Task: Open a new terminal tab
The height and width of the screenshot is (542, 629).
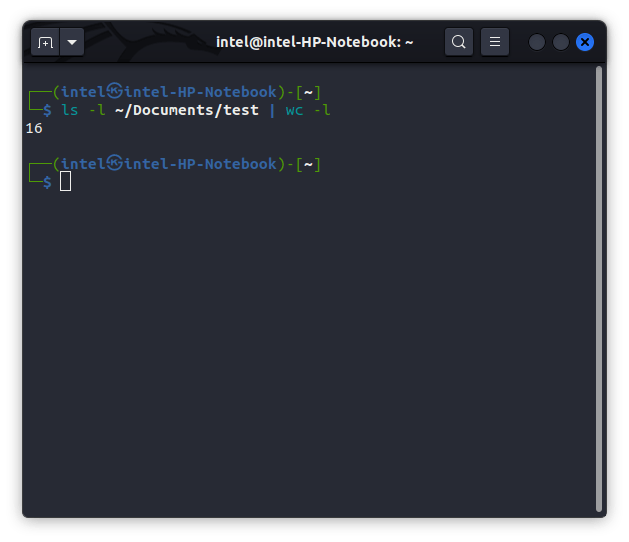Action: (x=45, y=42)
